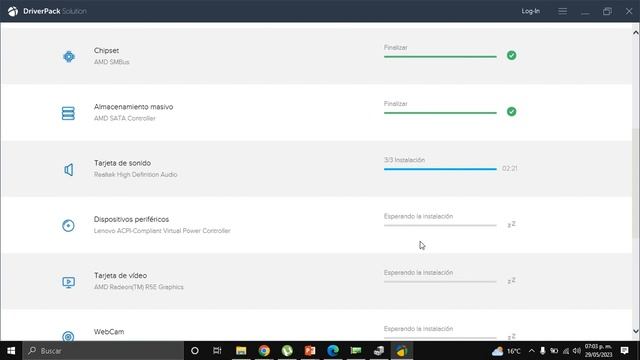Click sleep icon for Tarjeta de vídeo
Screen dimensions: 640x360
click(511, 280)
